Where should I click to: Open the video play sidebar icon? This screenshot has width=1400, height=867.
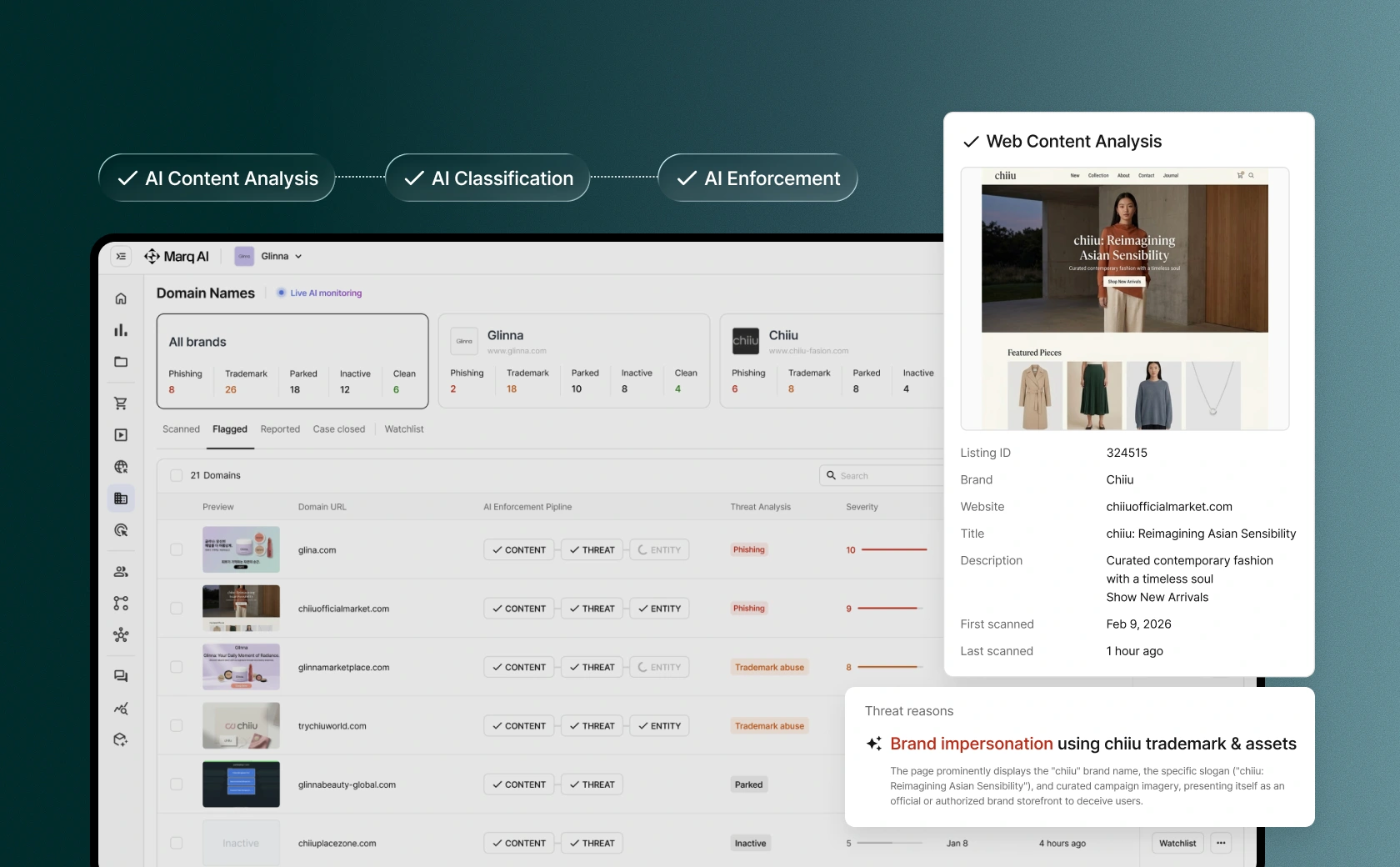(121, 435)
